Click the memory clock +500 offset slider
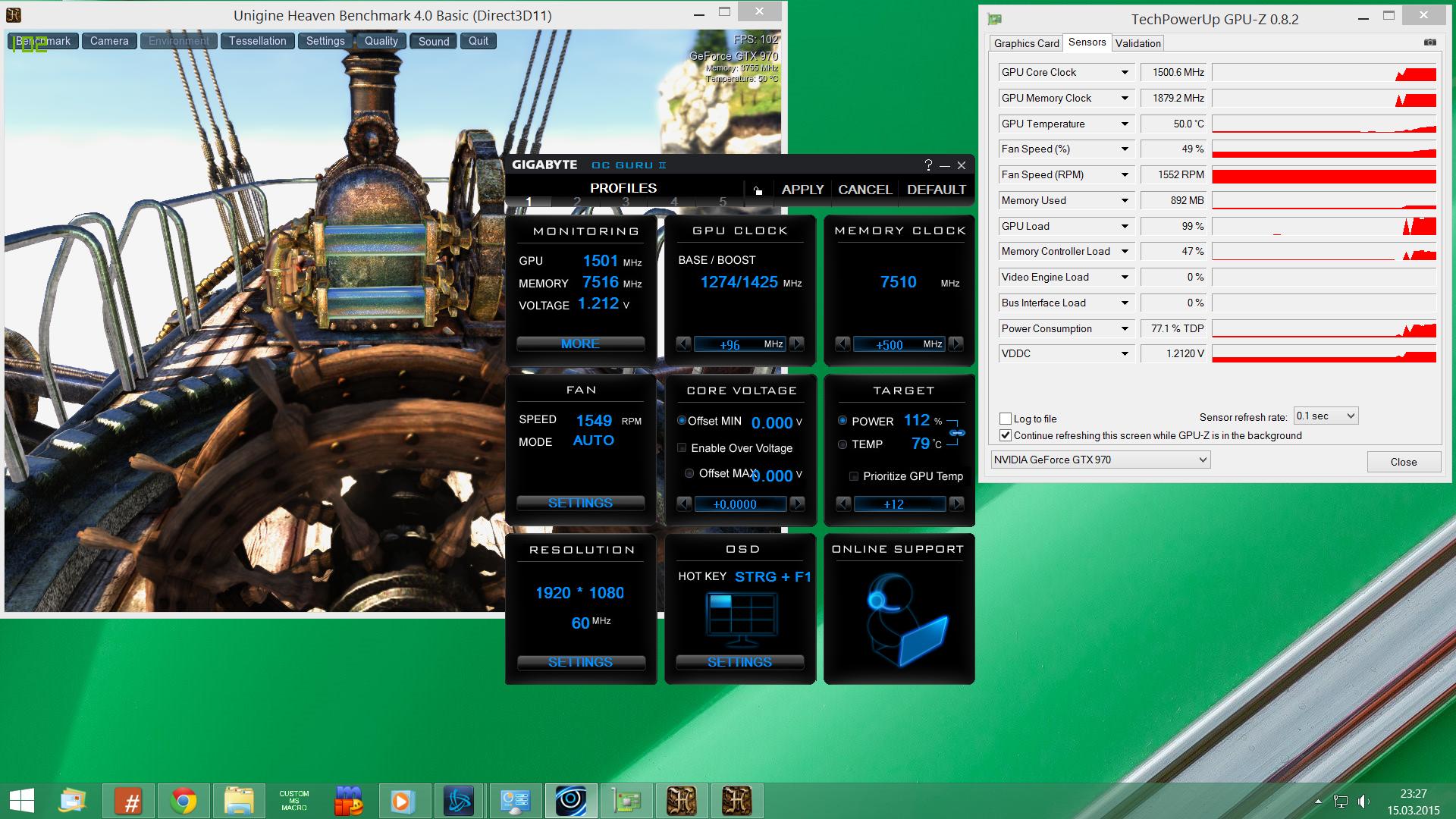Image resolution: width=1456 pixels, height=819 pixels. point(899,344)
